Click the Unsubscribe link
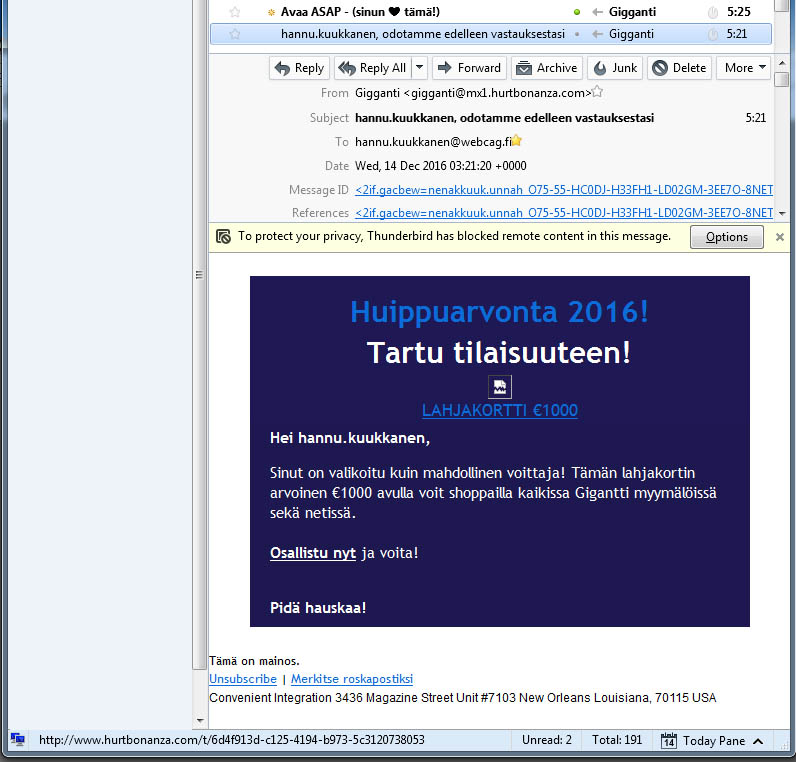This screenshot has width=796, height=762. (243, 679)
